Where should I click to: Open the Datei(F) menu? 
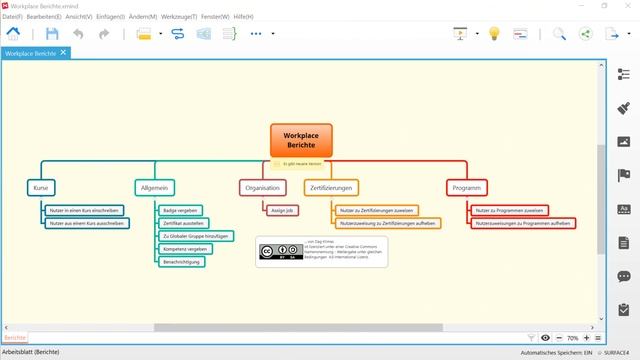12,17
